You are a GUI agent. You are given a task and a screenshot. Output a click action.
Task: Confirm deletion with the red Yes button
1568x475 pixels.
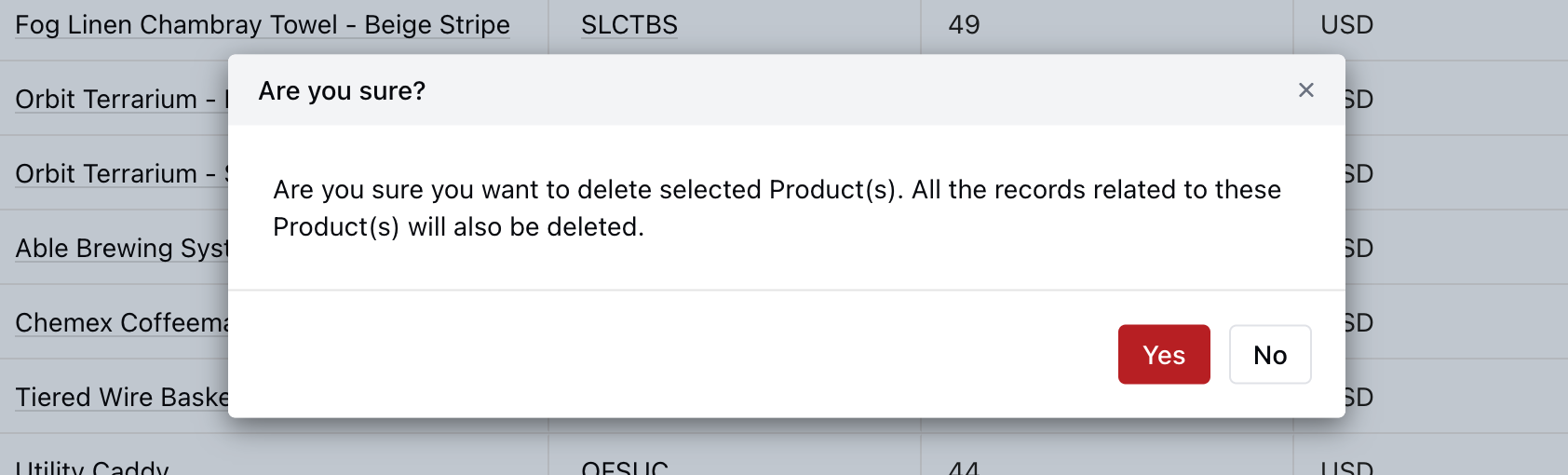tap(1164, 355)
